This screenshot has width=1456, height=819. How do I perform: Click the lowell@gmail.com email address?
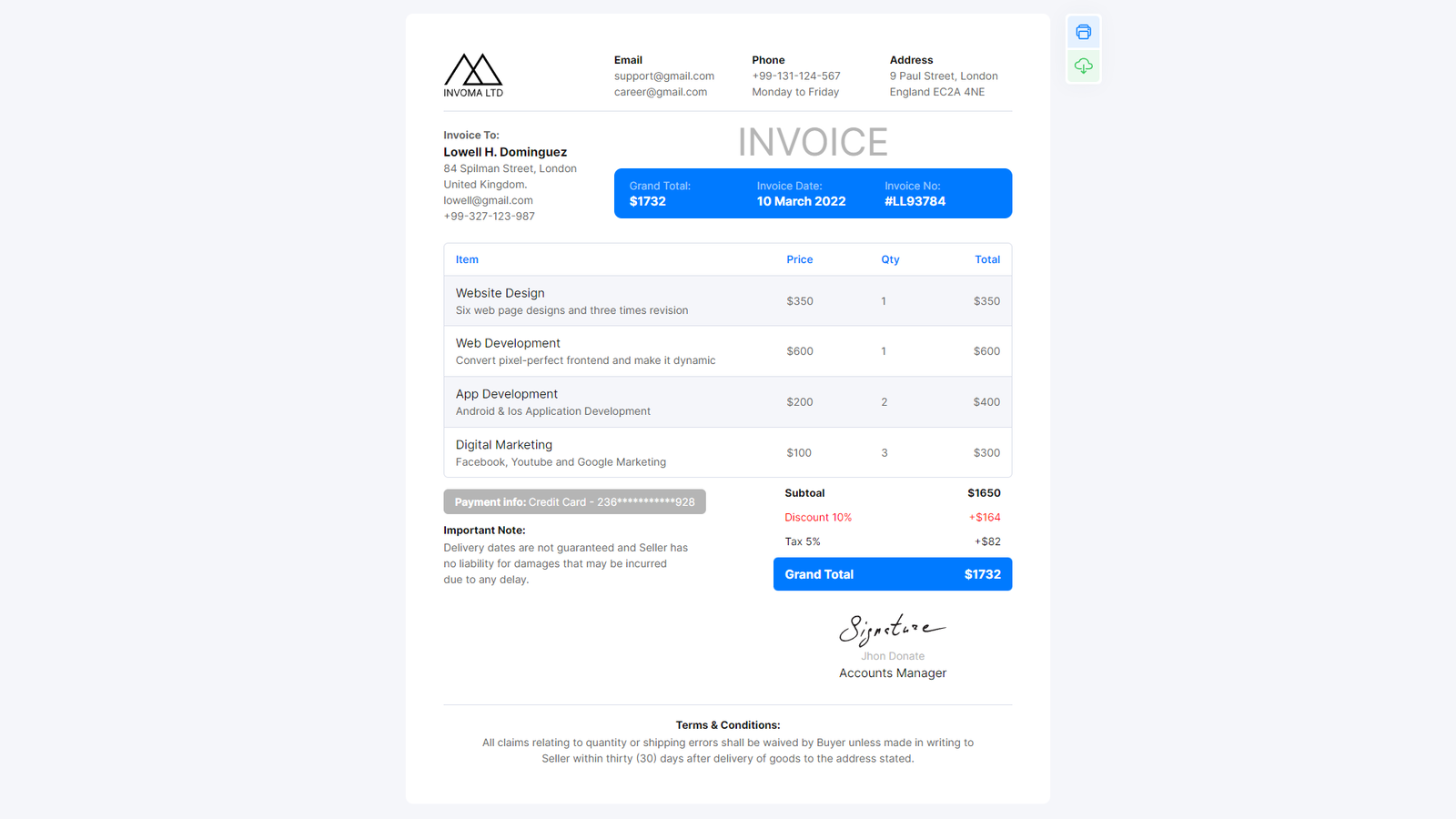[x=488, y=199]
